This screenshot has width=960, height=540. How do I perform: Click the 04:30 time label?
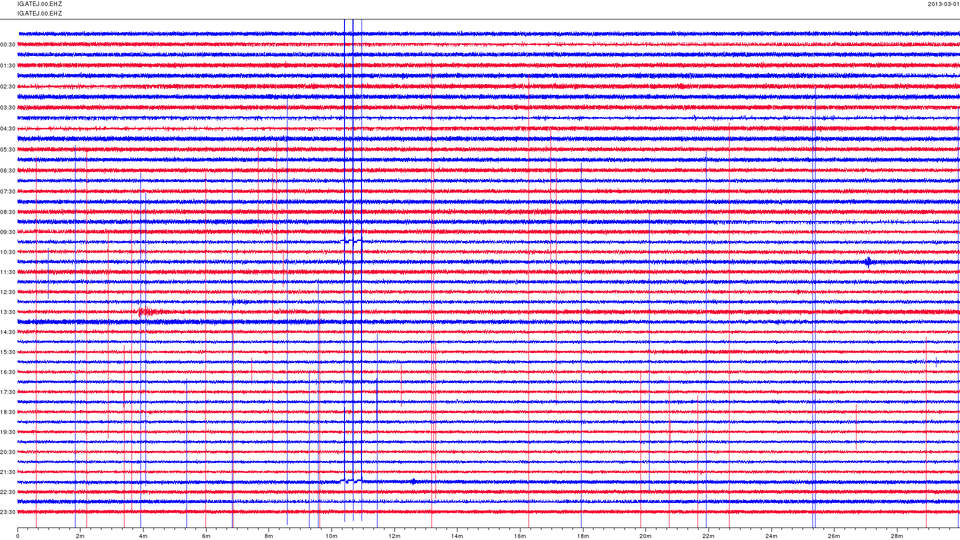click(8, 129)
